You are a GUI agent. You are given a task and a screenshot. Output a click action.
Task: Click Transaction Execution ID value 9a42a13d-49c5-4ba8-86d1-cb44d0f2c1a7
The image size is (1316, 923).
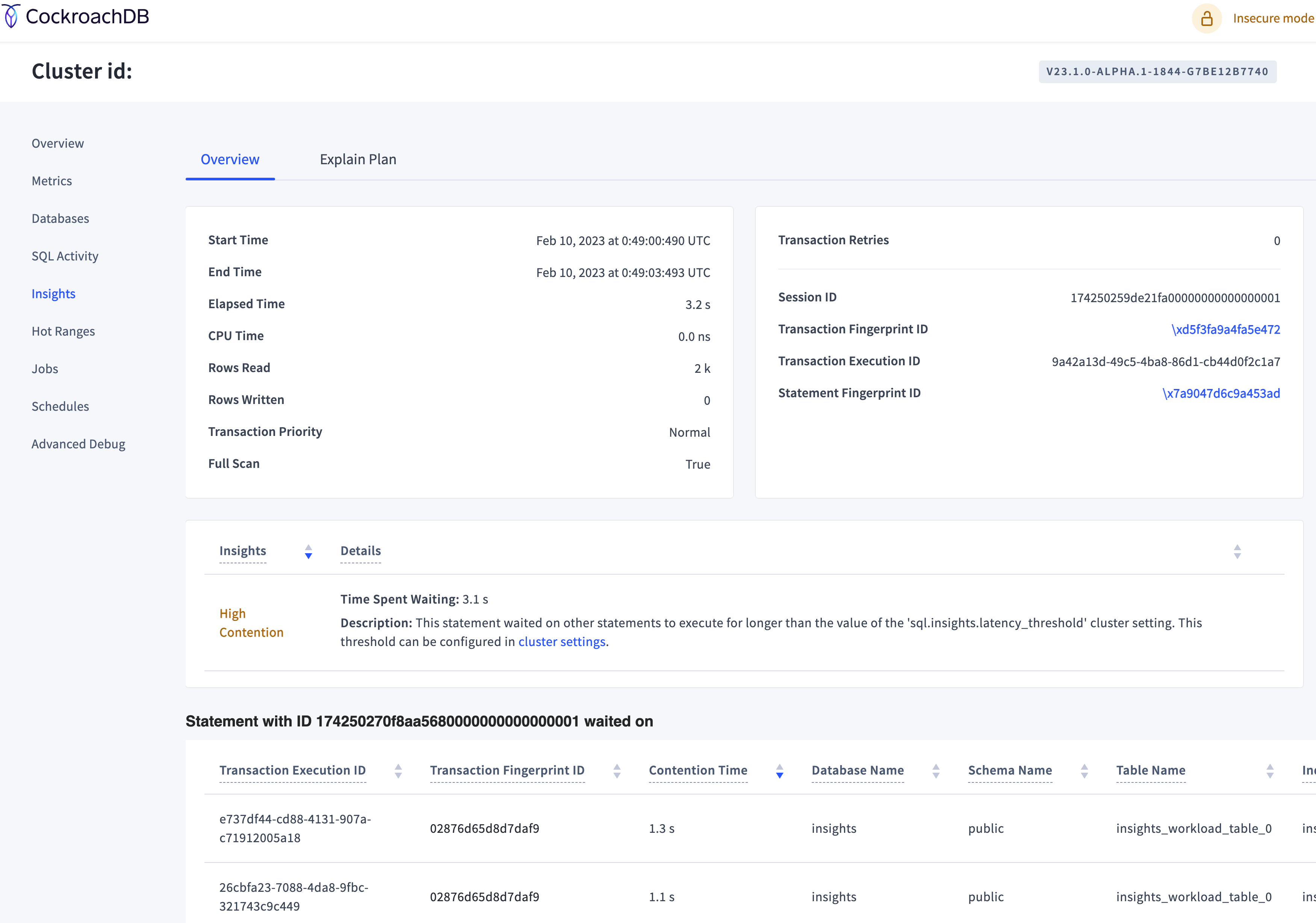pos(1166,362)
